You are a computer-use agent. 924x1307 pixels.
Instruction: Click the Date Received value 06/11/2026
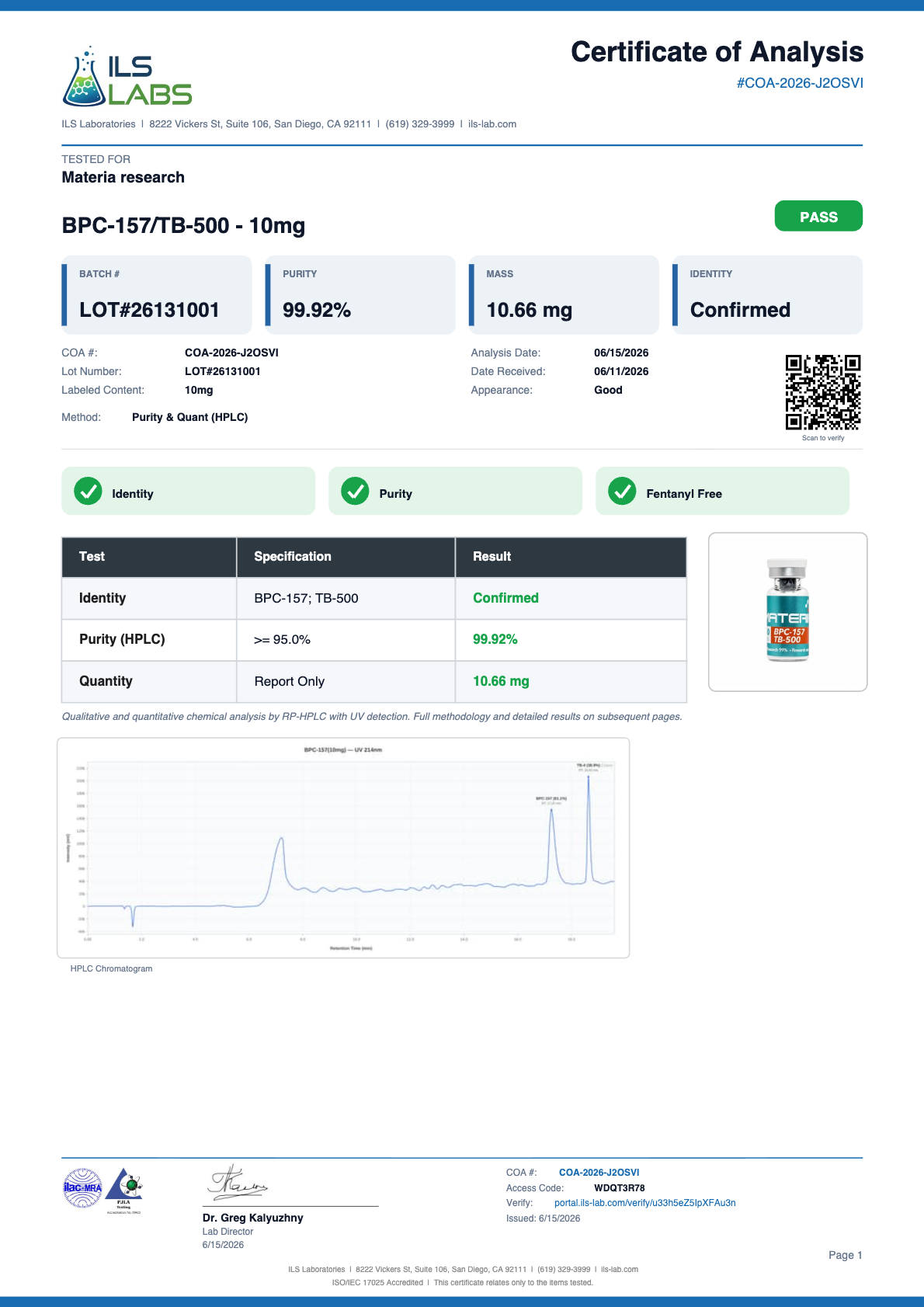[x=621, y=371]
